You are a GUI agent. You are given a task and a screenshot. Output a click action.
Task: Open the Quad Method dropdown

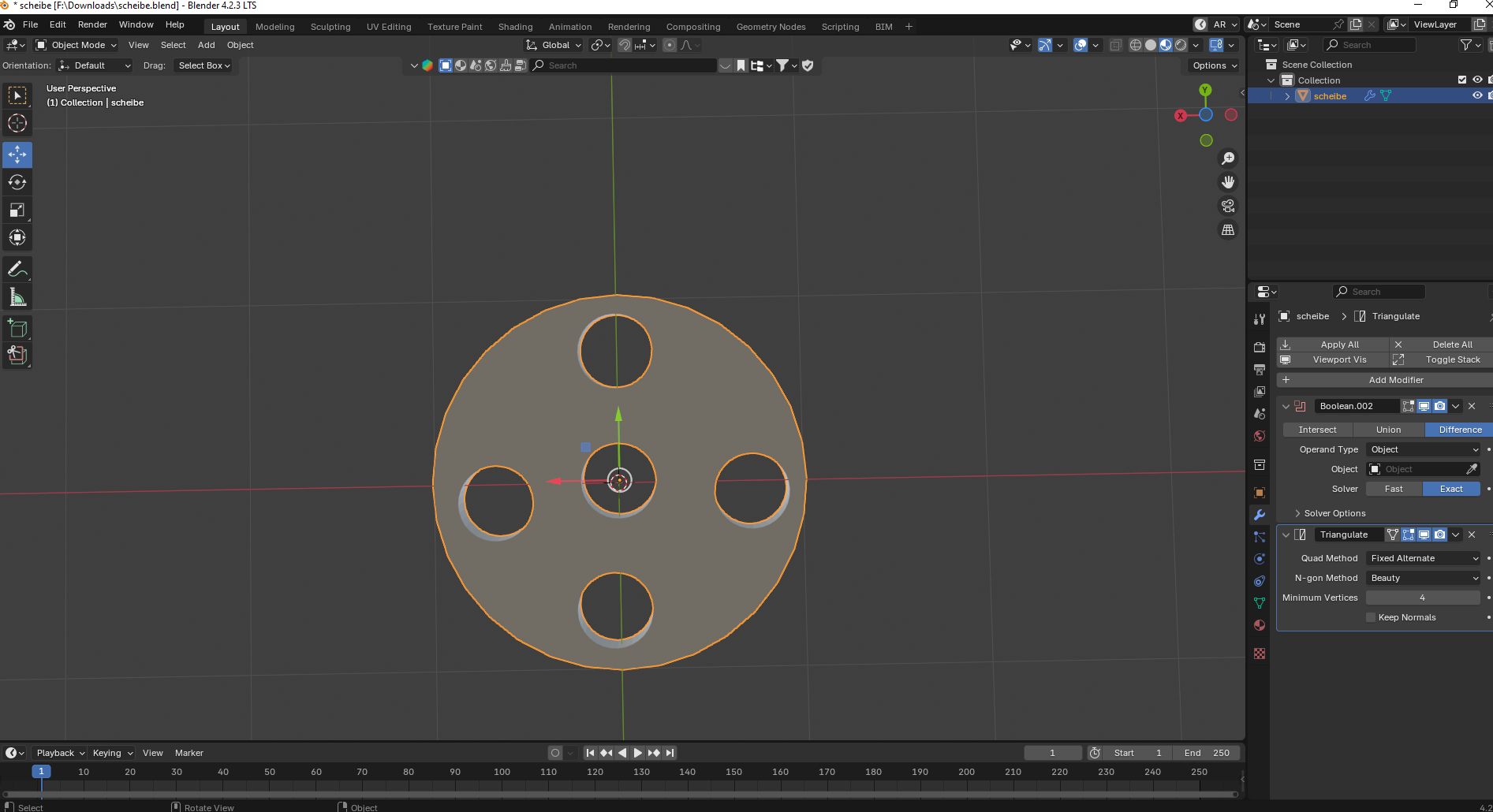point(1424,558)
